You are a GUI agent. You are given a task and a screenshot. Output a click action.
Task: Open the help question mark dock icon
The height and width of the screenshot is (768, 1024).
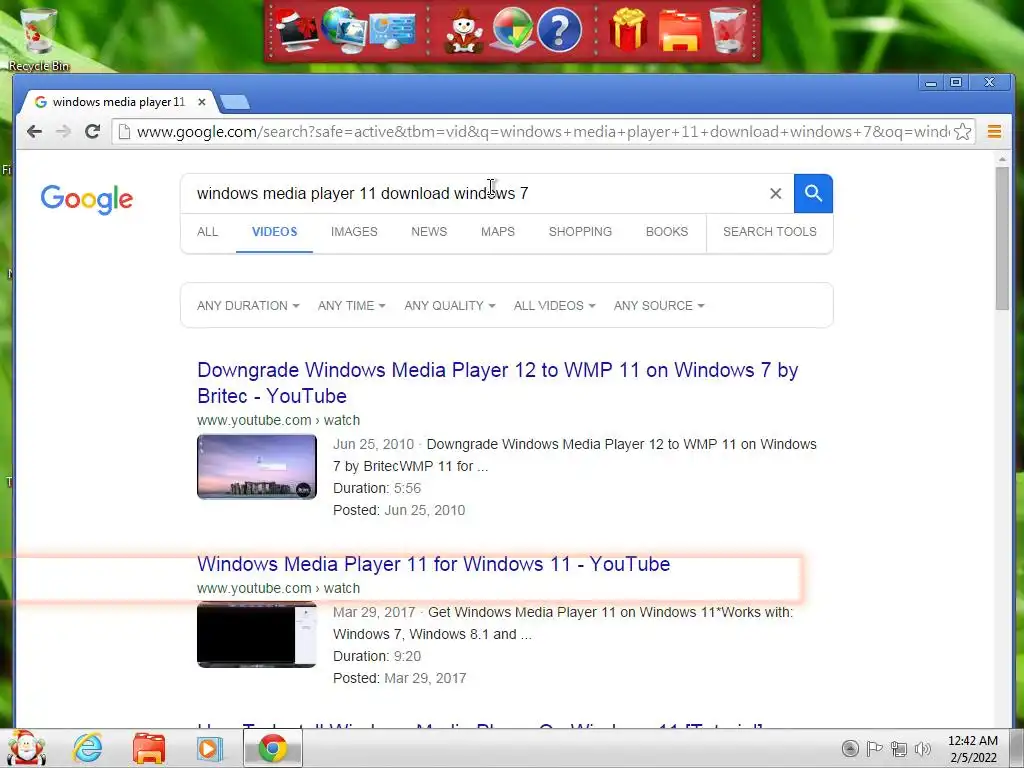560,29
